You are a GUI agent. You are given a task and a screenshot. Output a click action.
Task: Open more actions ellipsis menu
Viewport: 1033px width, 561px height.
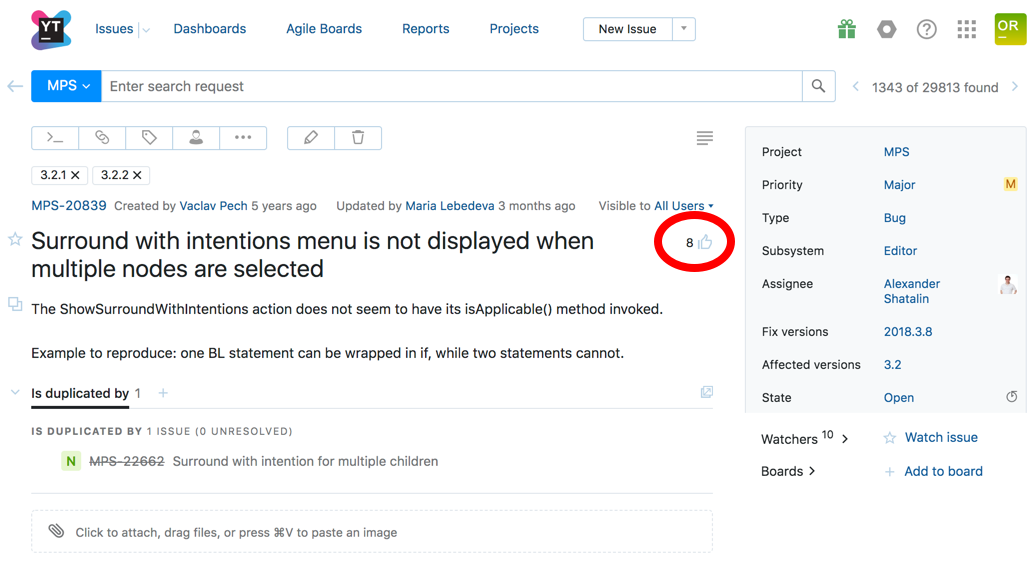point(243,138)
